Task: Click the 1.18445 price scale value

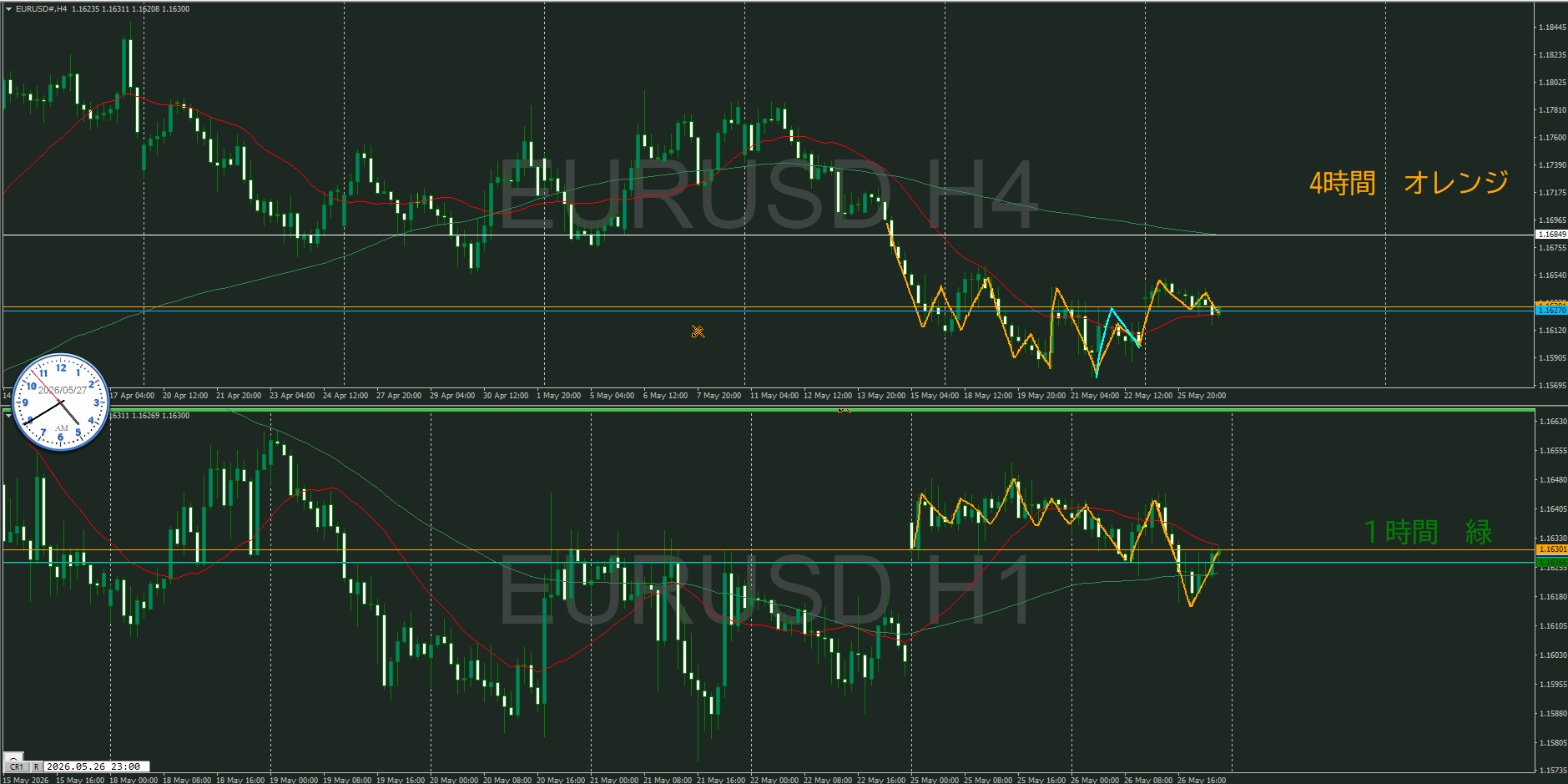Action: click(x=1552, y=27)
